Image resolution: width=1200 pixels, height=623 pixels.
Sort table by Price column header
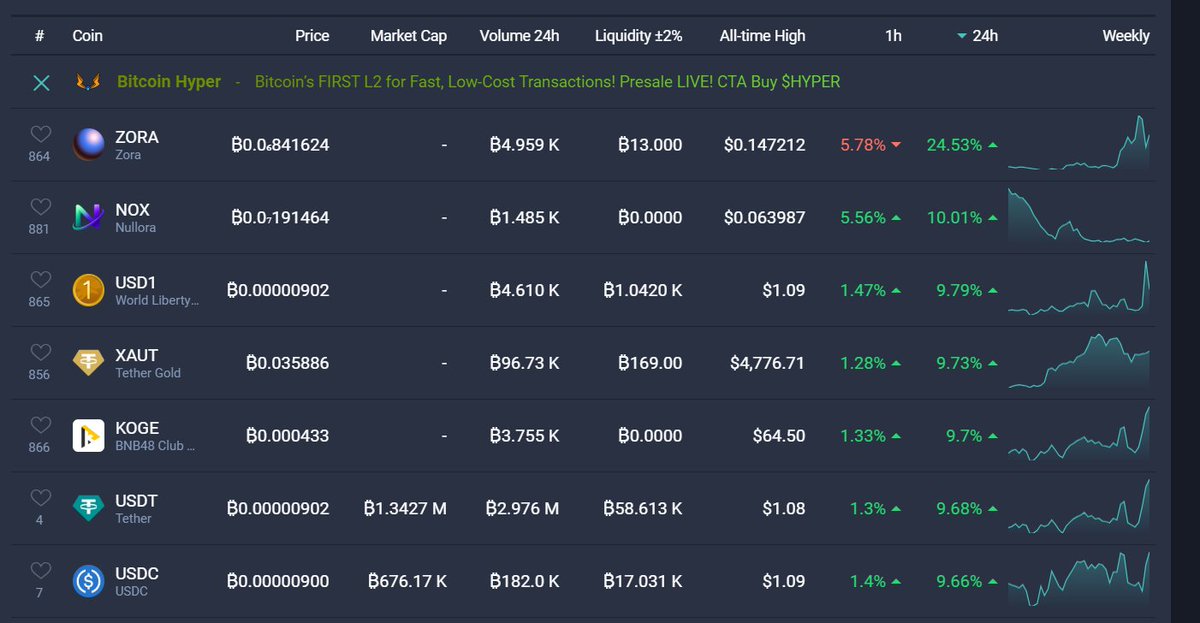pos(312,36)
